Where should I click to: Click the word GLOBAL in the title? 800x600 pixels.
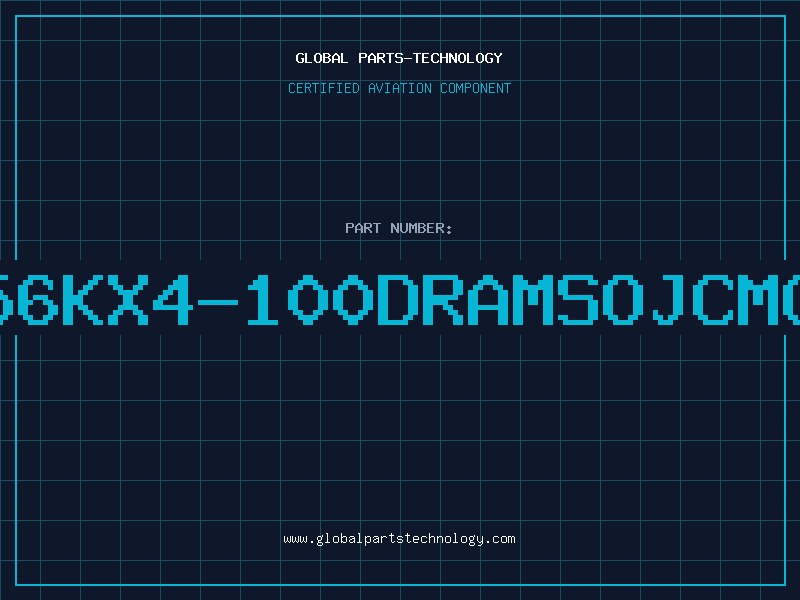pos(322,58)
